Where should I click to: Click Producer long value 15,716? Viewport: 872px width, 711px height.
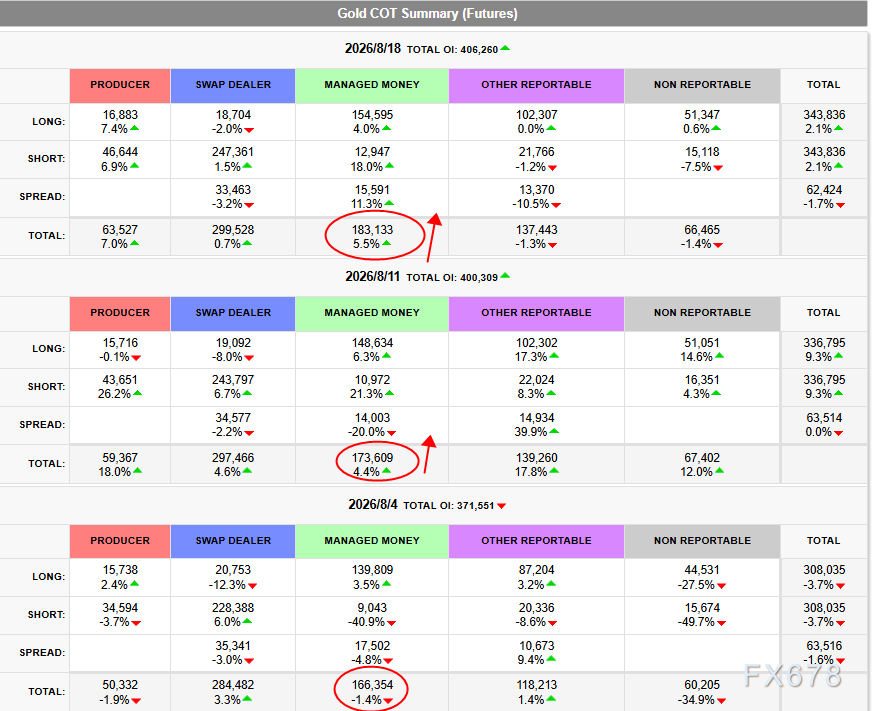point(120,343)
